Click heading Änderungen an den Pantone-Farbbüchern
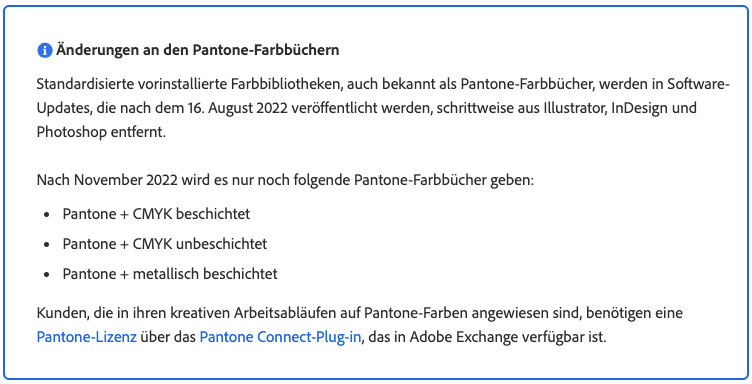This screenshot has width=752, height=384. pyautogui.click(x=198, y=50)
